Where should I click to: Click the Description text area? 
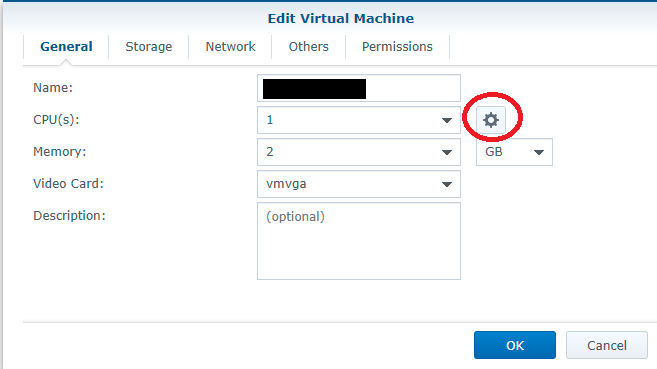click(359, 241)
